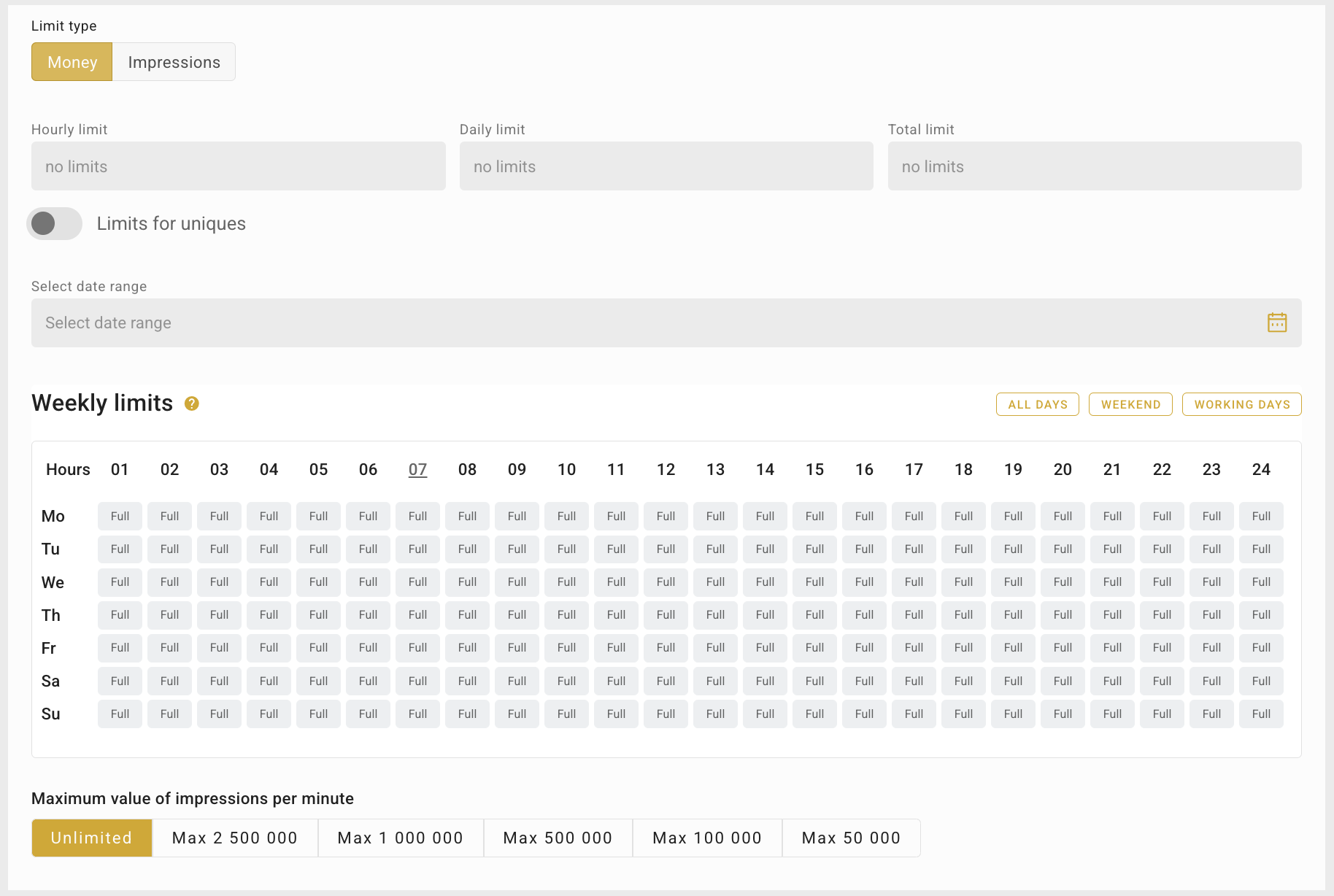Toggle Monday hour 01 Full cell
Viewport: 1334px width, 896px height.
point(120,517)
